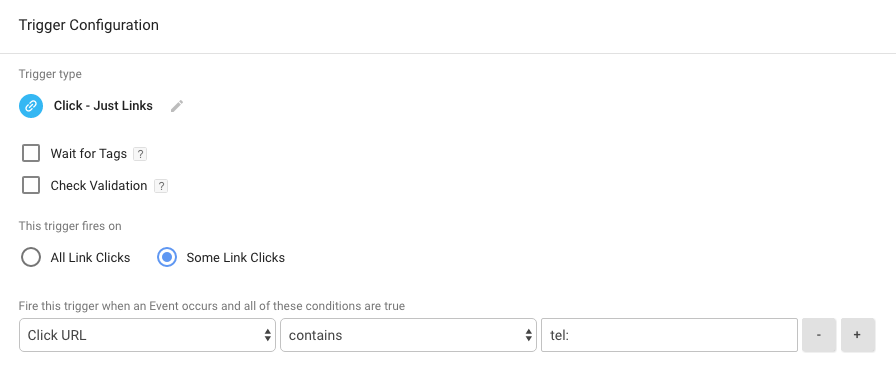
Task: Add a condition with the plus button
Action: pyautogui.click(x=858, y=335)
